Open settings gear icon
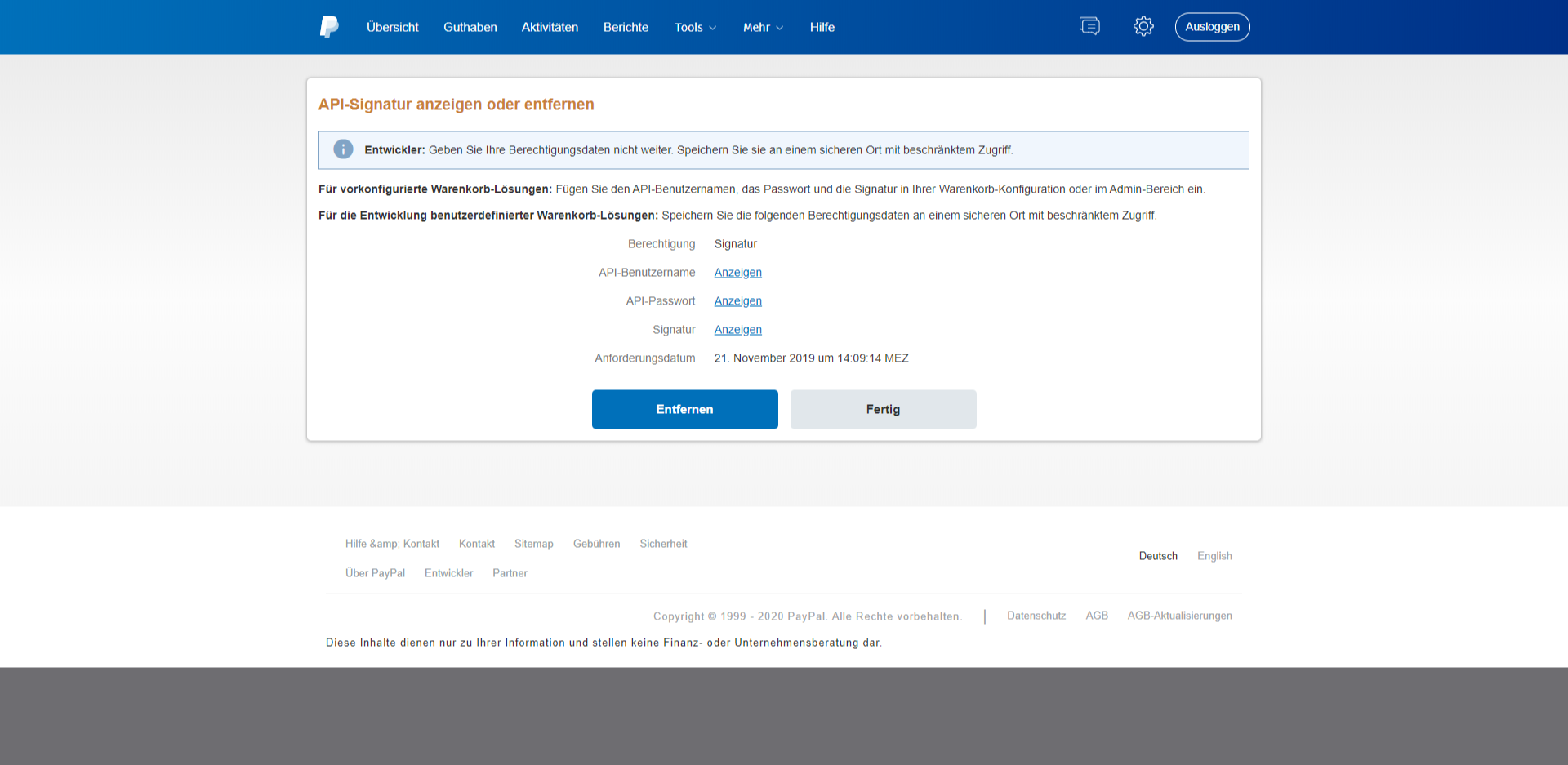 coord(1143,27)
